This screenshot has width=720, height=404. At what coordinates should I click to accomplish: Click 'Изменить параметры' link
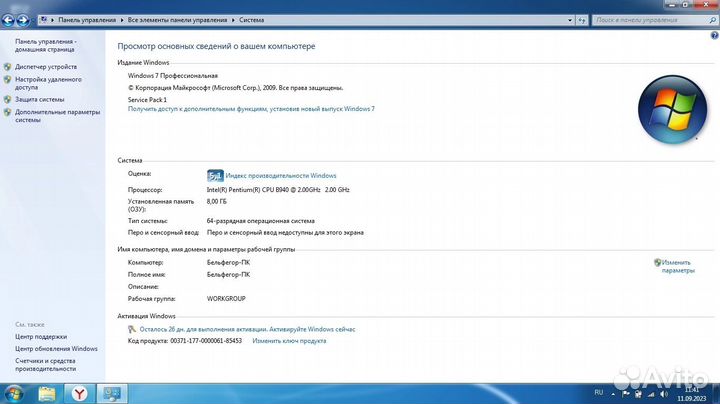[678, 267]
